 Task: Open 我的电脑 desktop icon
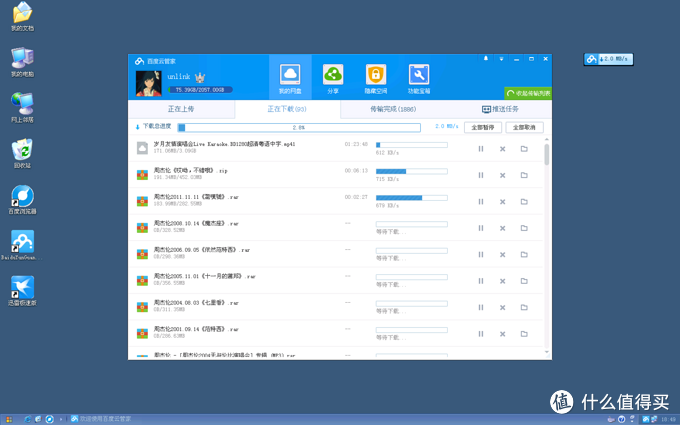(22, 63)
